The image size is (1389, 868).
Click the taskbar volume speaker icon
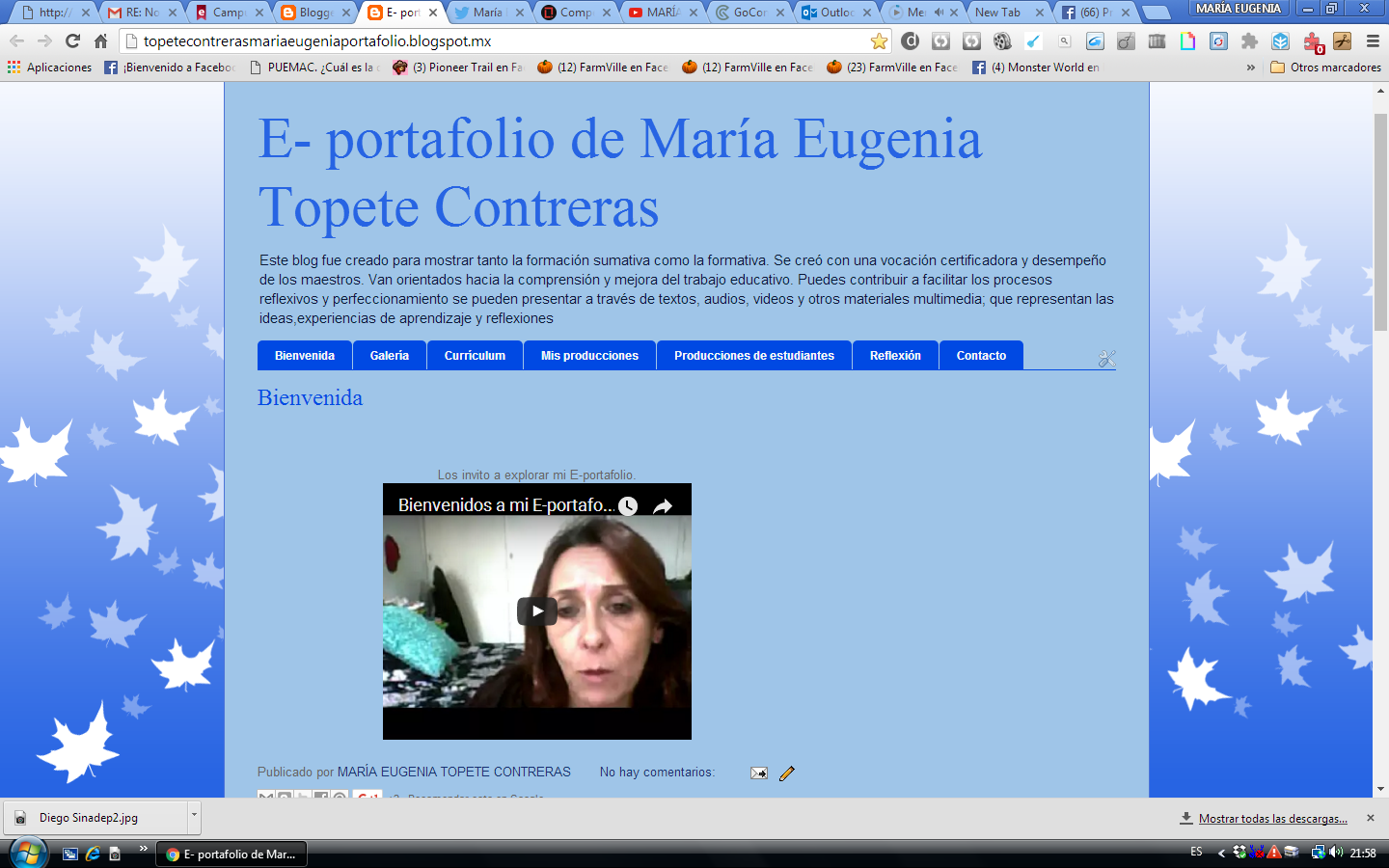pos(1336,853)
